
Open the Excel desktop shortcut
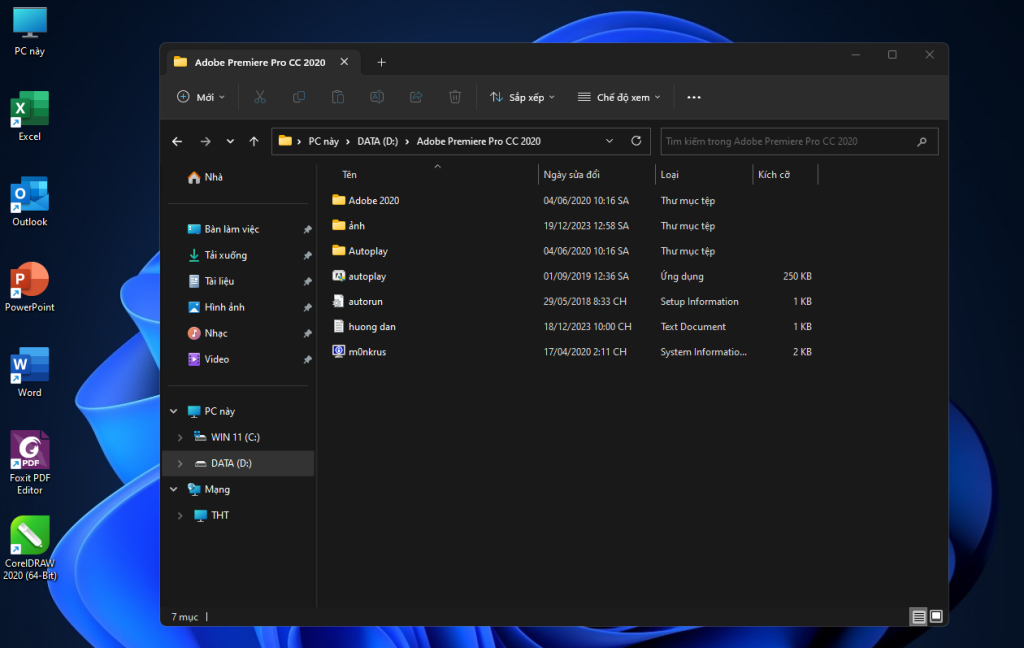[29, 116]
